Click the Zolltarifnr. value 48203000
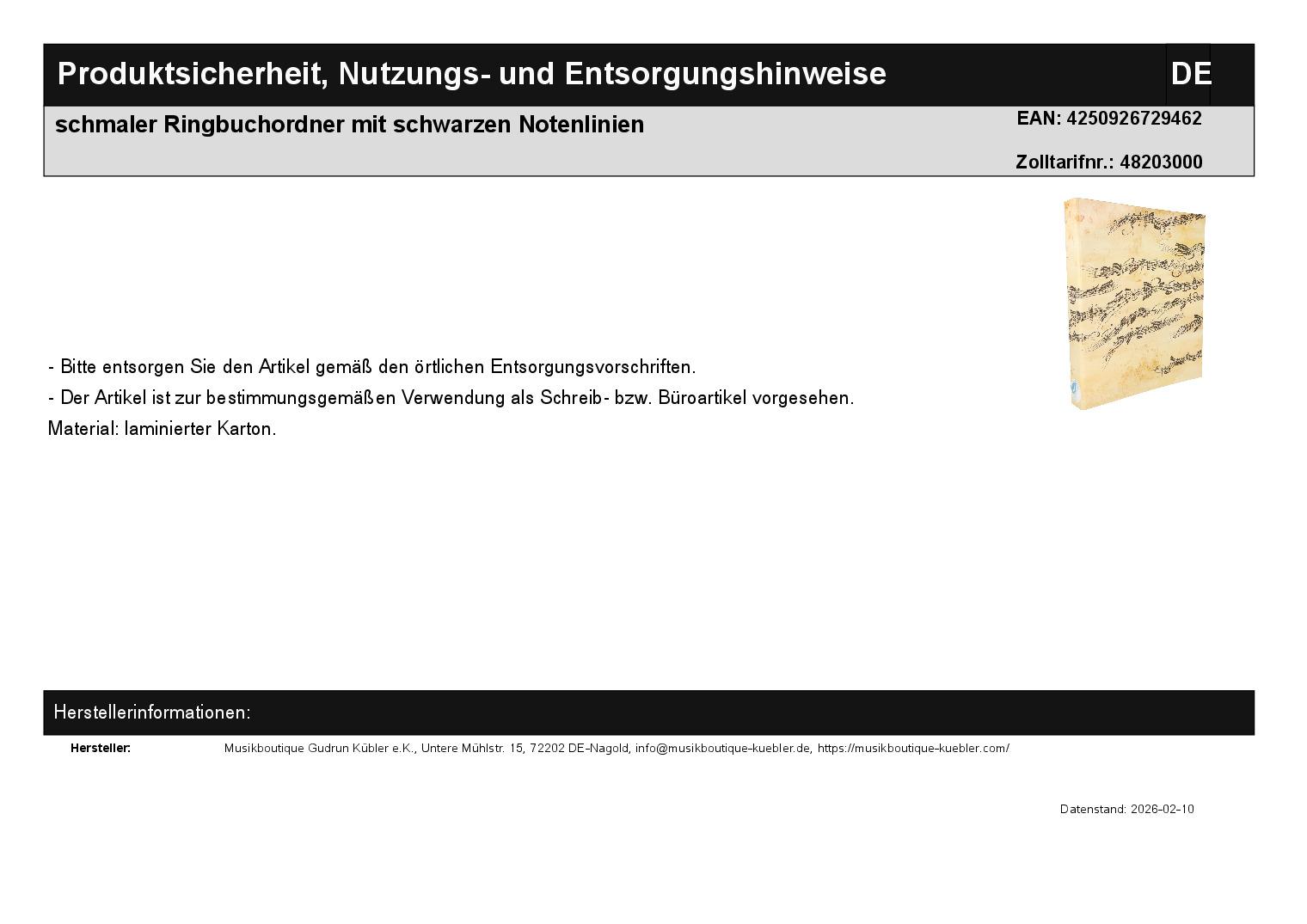1307x924 pixels. click(1160, 162)
